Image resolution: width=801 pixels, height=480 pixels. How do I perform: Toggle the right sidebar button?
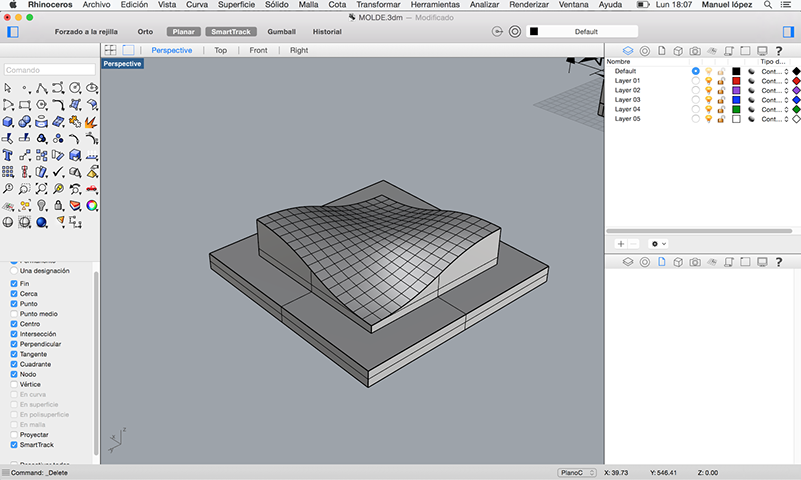(788, 32)
